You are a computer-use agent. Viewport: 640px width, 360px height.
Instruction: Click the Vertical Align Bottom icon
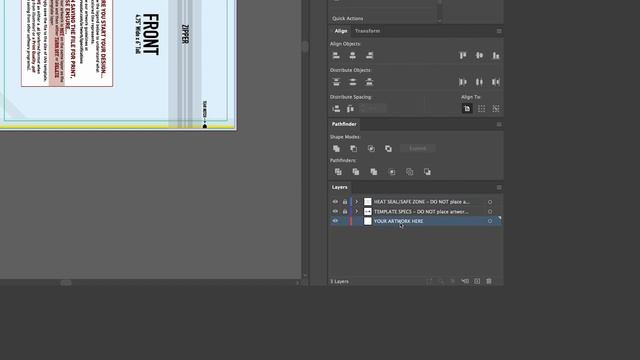pyautogui.click(x=496, y=55)
